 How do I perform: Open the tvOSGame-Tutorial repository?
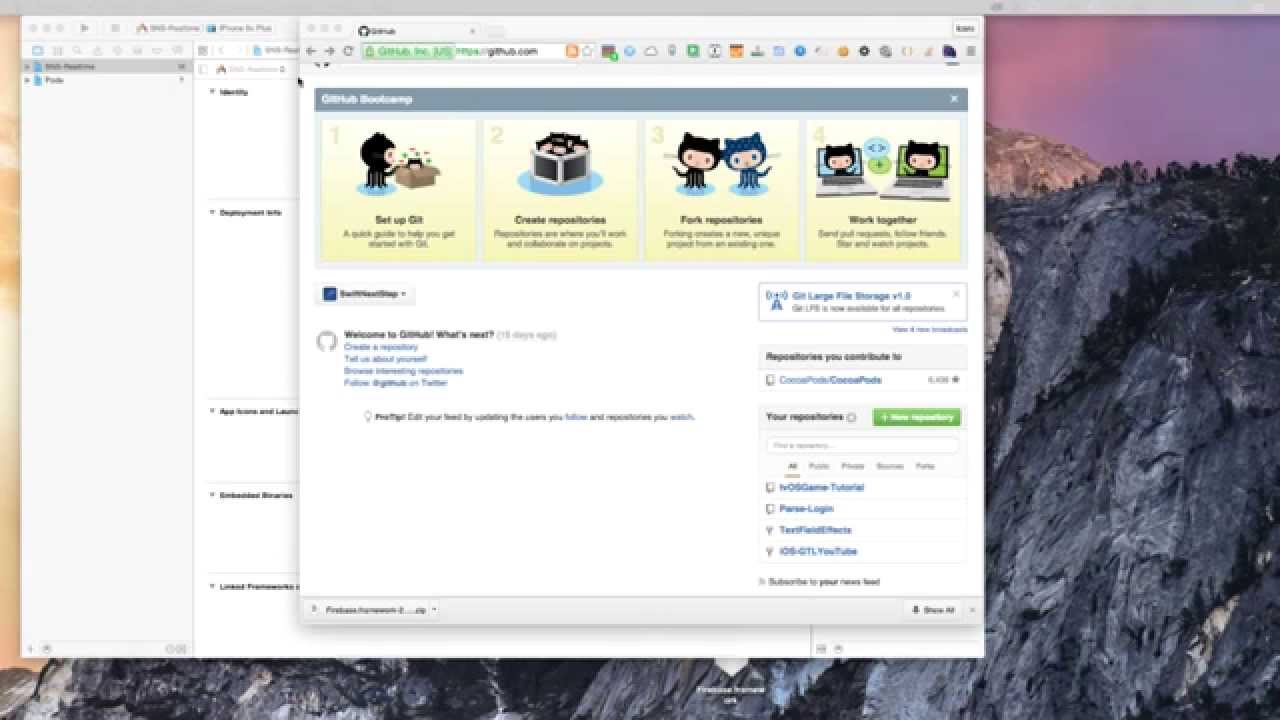pos(821,487)
